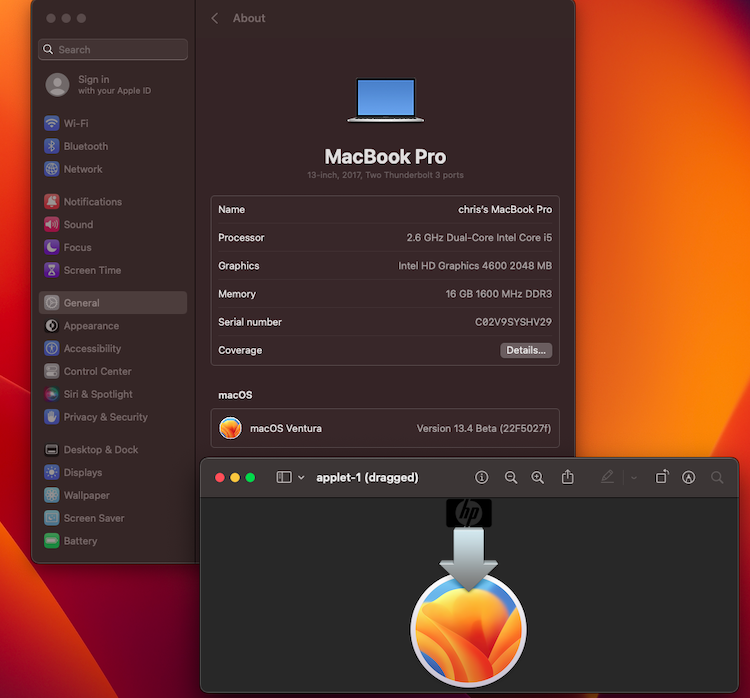Open Accessibility settings
750x698 pixels.
pyautogui.click(x=113, y=348)
